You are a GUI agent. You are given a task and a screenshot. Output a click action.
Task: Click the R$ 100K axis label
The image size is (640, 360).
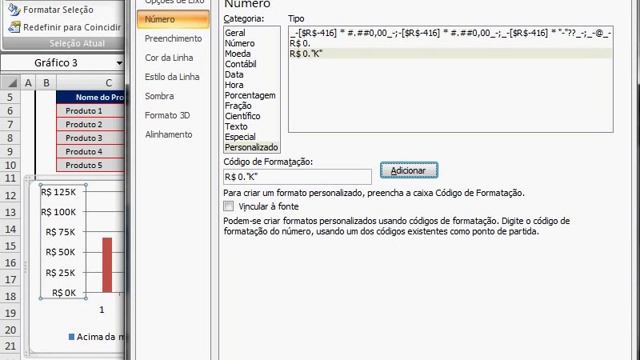(x=58, y=212)
